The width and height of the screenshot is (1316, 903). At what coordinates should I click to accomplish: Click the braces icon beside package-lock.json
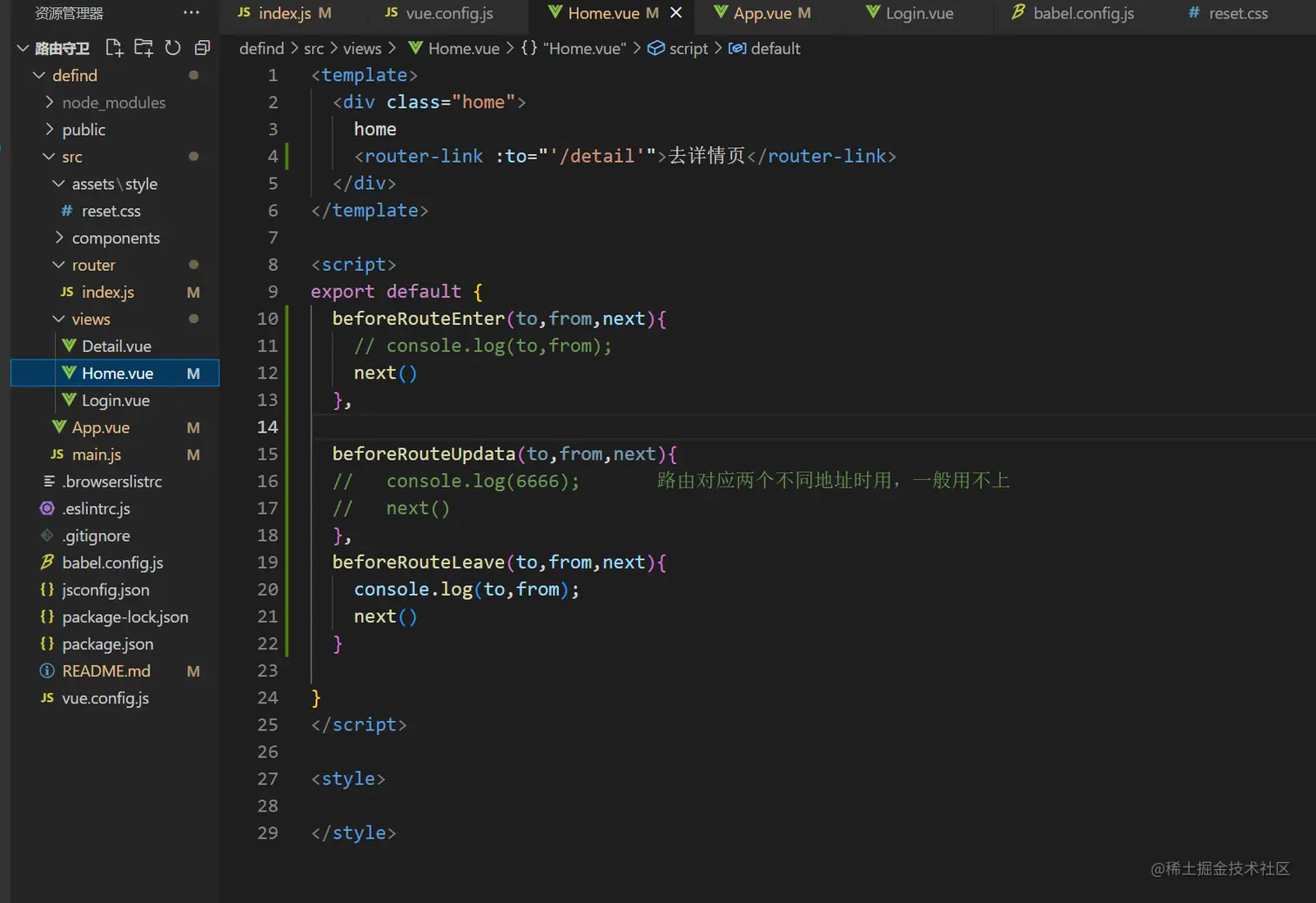47,617
